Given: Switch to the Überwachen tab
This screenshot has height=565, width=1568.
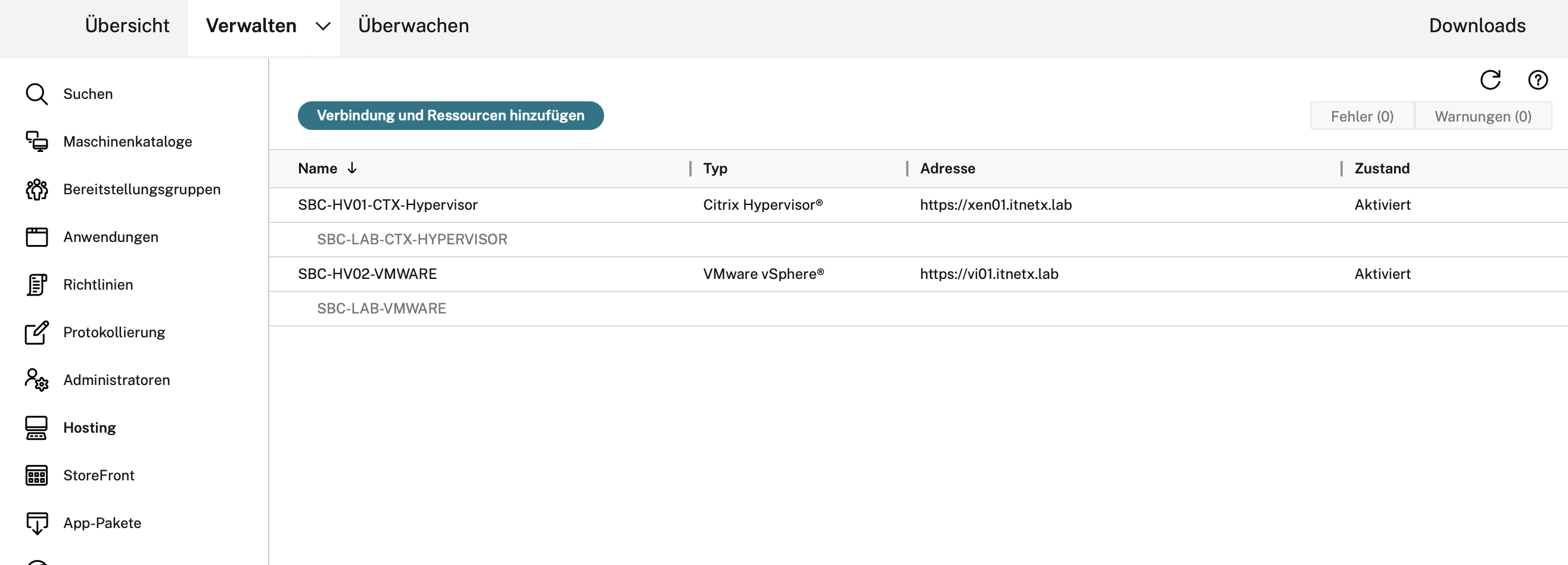Looking at the screenshot, I should point(413,26).
